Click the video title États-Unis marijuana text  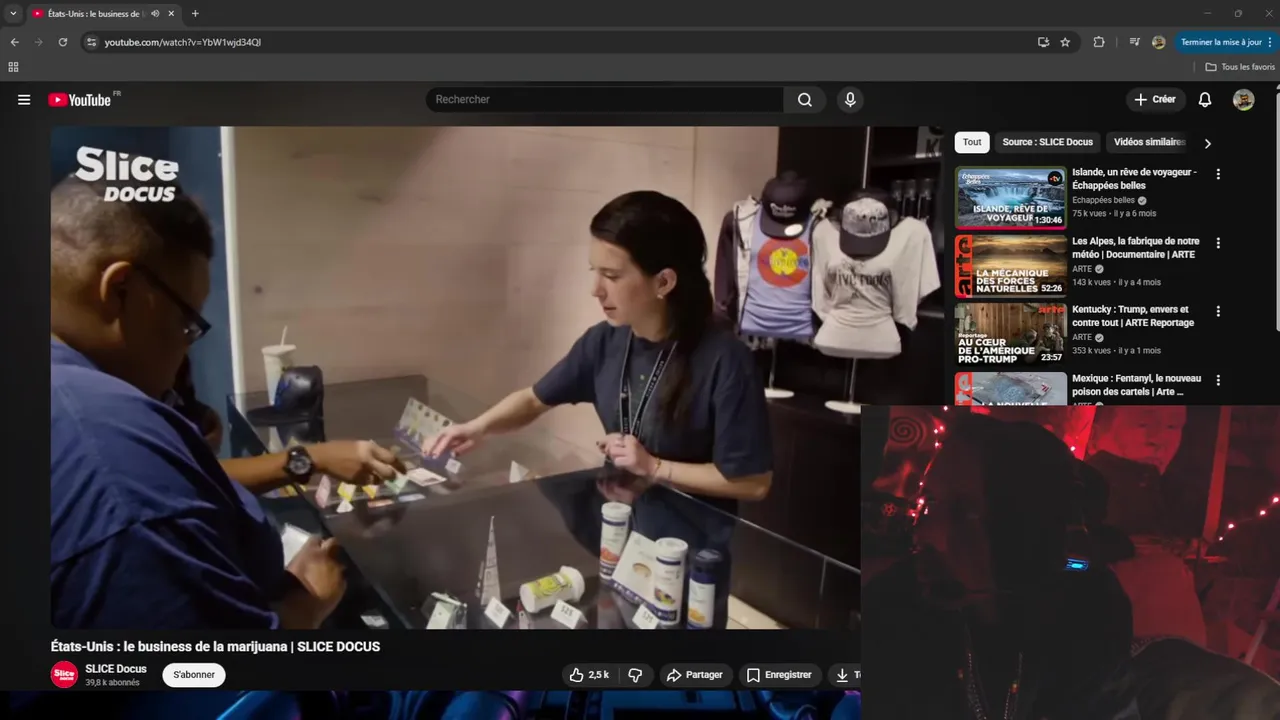pos(215,647)
